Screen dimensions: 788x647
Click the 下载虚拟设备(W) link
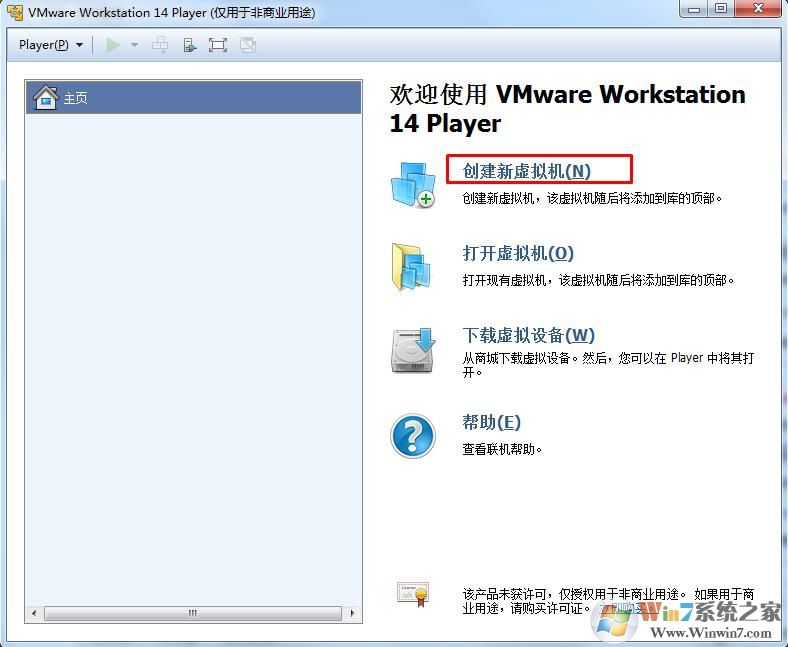(528, 335)
